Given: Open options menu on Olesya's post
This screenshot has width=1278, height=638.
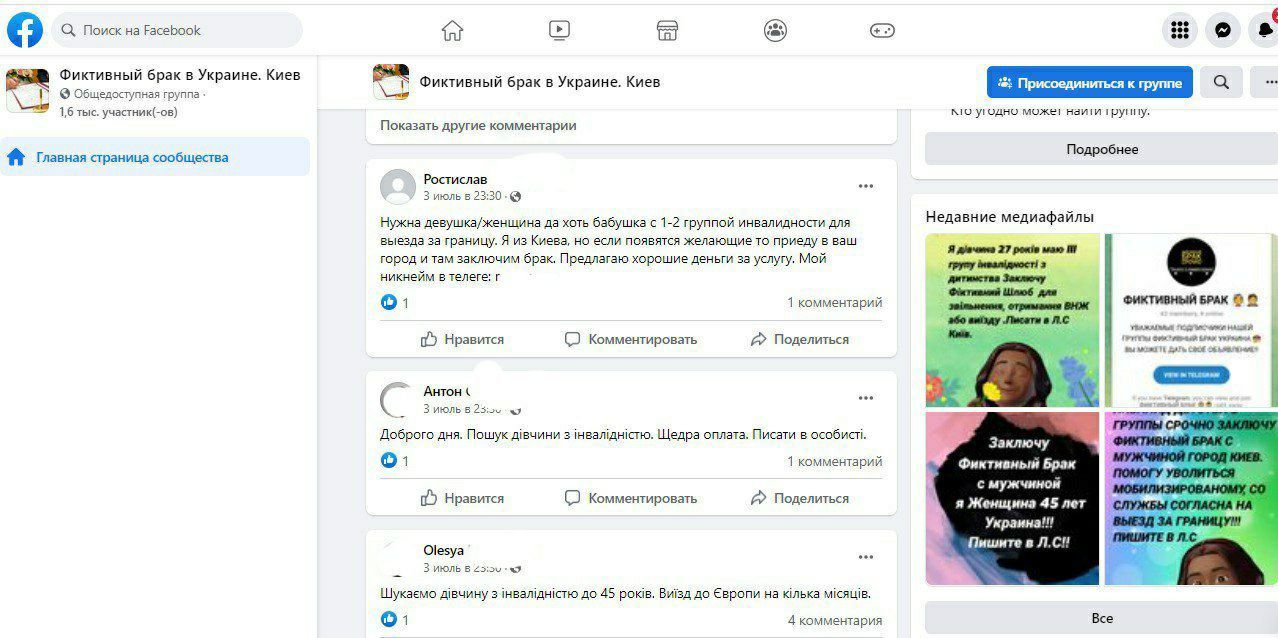Looking at the screenshot, I should click(865, 557).
